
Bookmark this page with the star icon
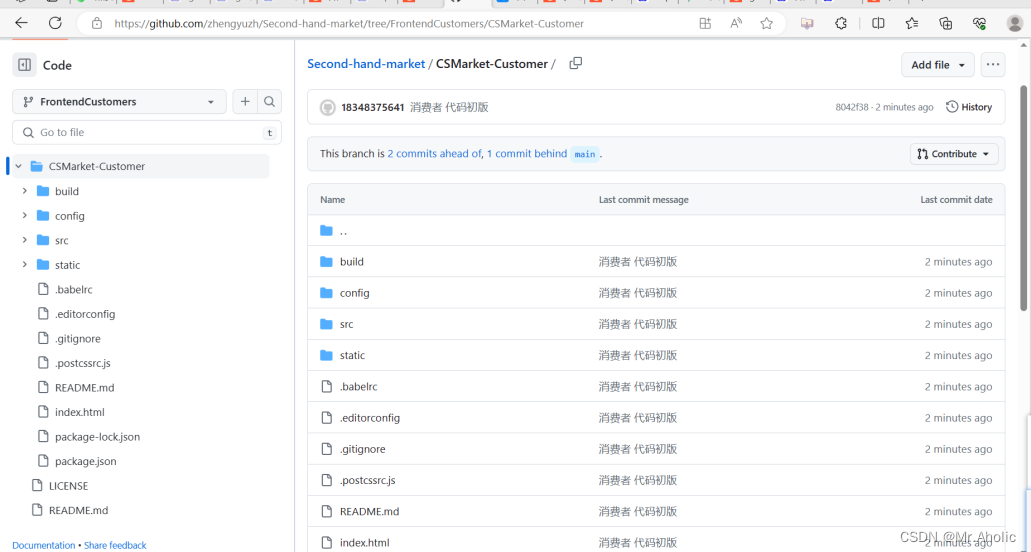[767, 24]
